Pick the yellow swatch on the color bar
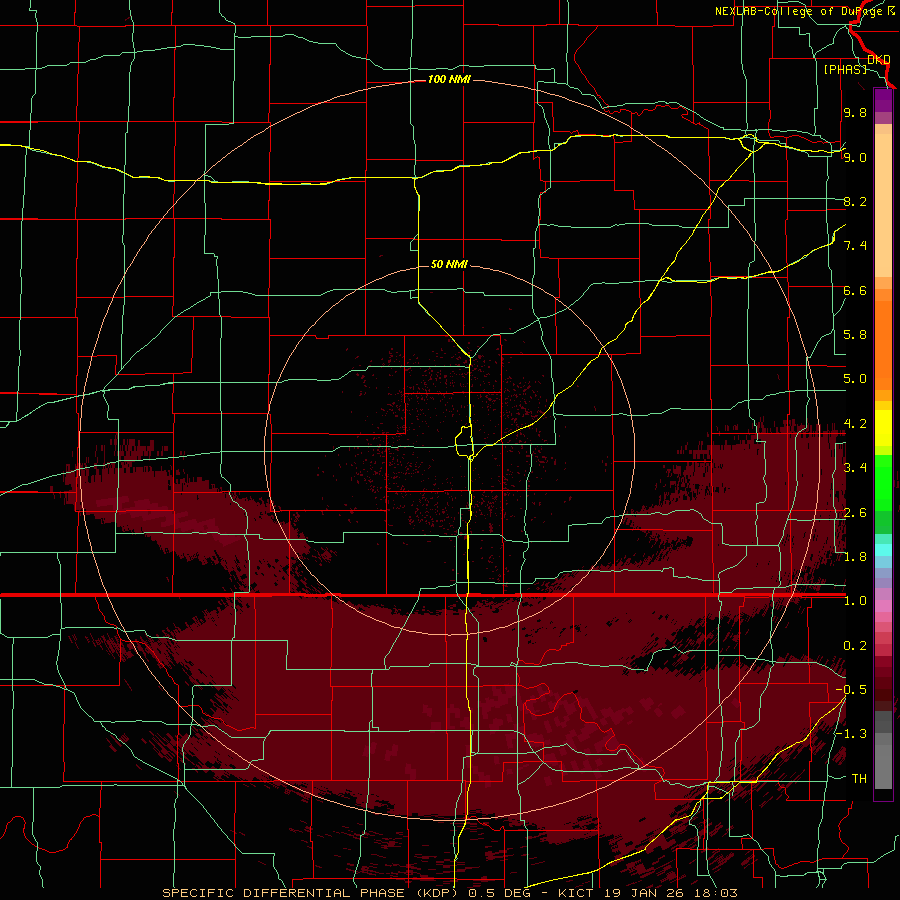This screenshot has width=900, height=900. point(883,428)
